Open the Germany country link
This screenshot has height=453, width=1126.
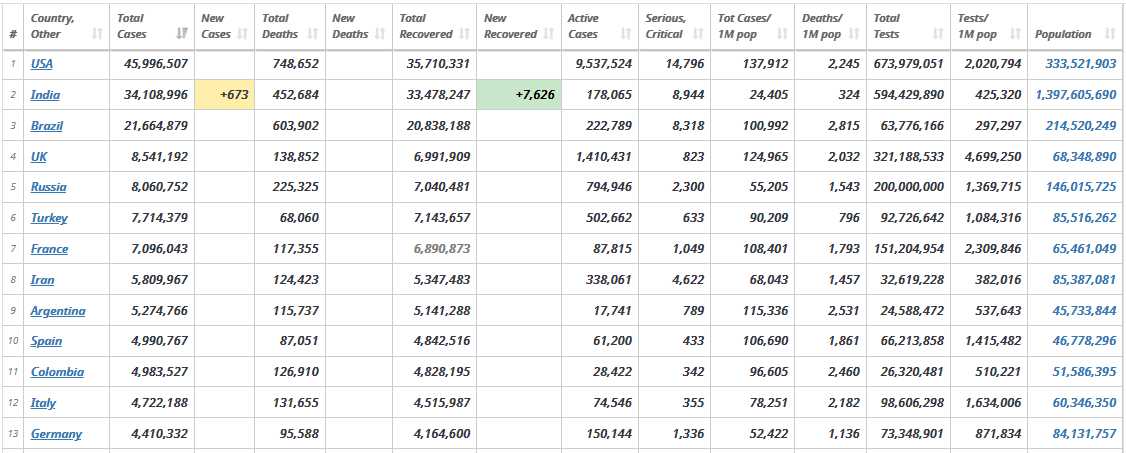[x=56, y=434]
